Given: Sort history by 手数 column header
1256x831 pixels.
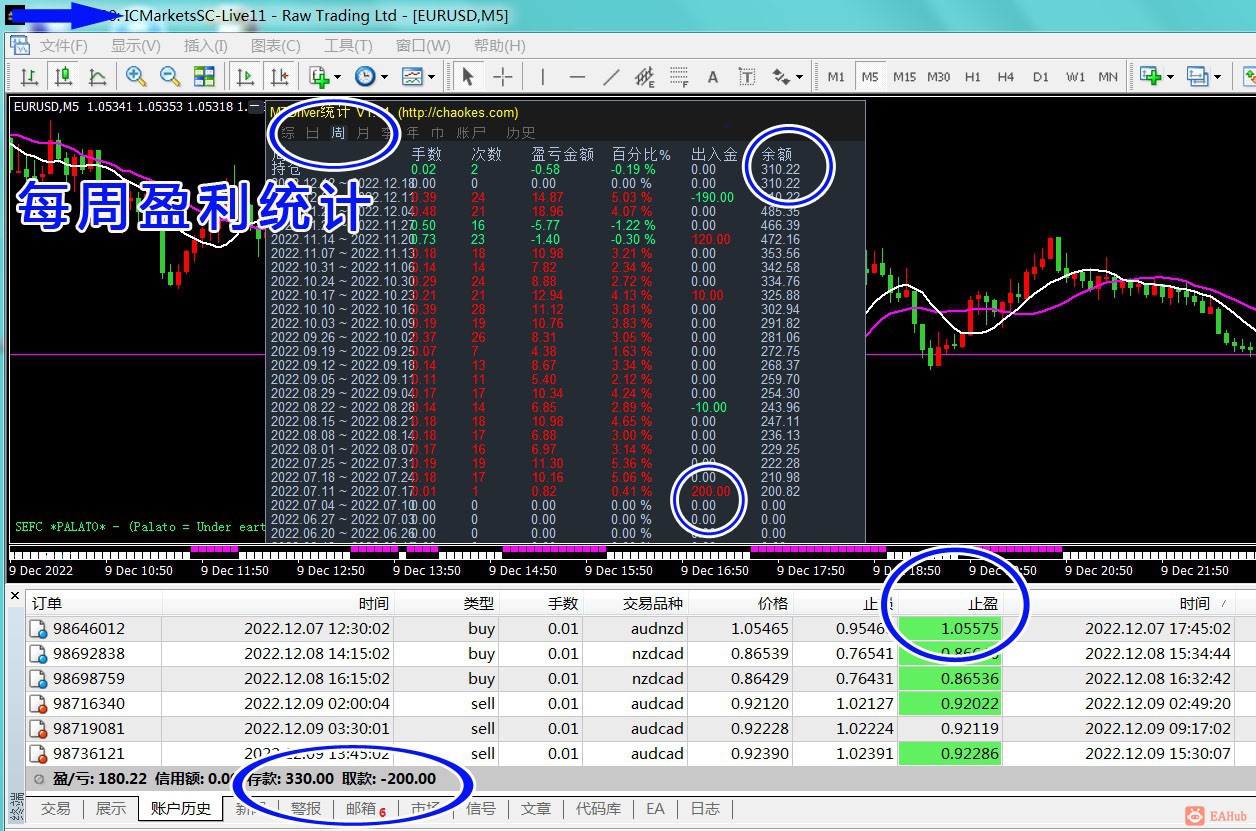Looking at the screenshot, I should (x=541, y=603).
